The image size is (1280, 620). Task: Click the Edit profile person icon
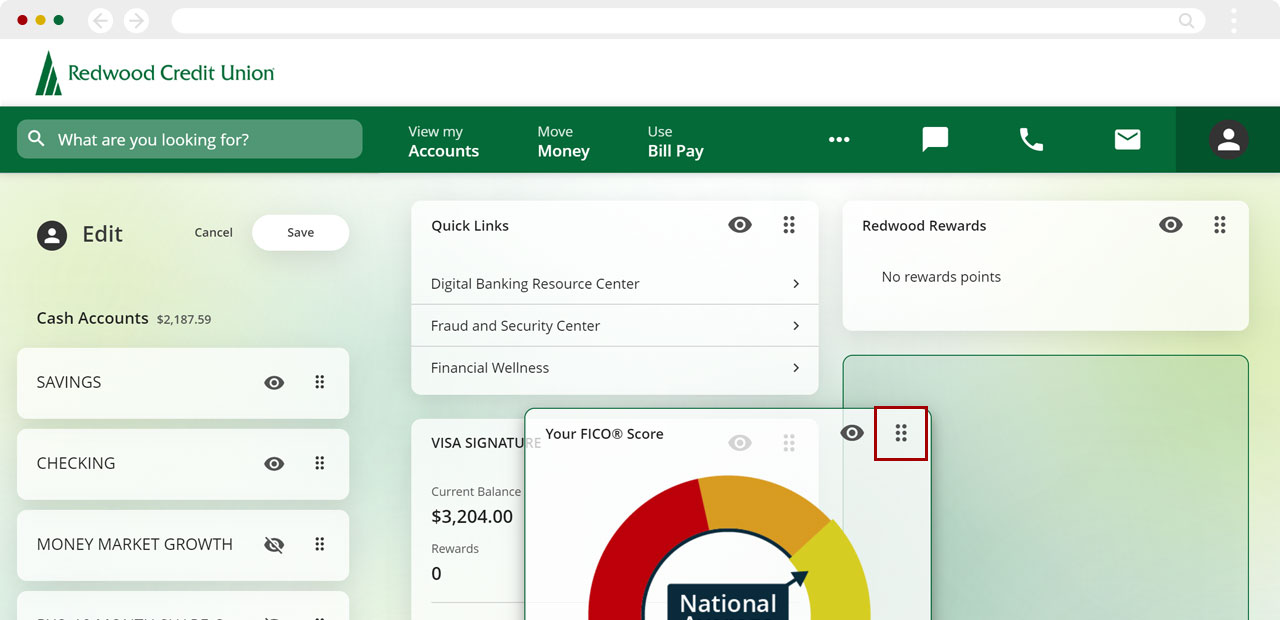pyautogui.click(x=52, y=235)
